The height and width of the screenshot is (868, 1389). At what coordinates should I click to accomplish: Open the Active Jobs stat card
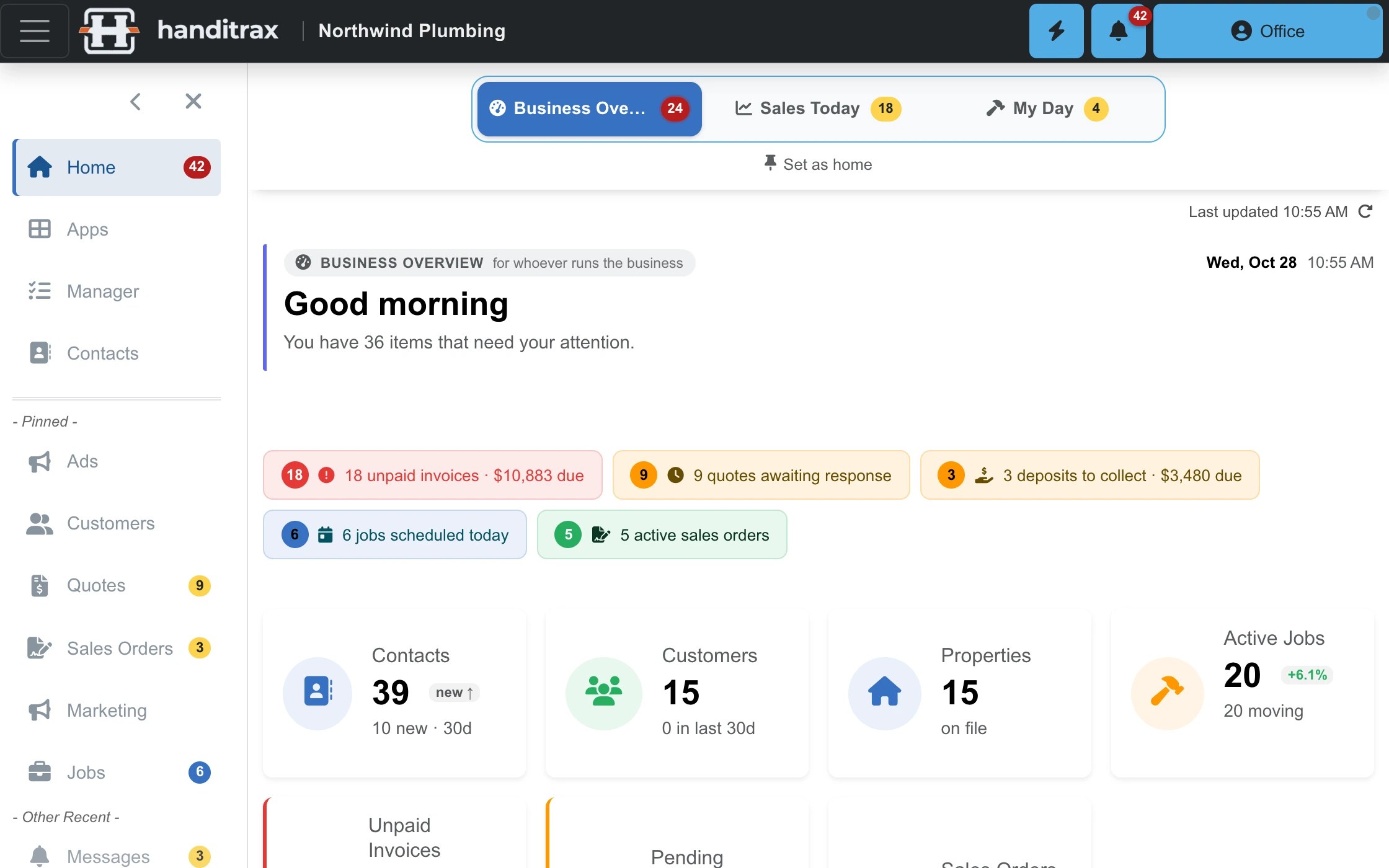coord(1243,693)
